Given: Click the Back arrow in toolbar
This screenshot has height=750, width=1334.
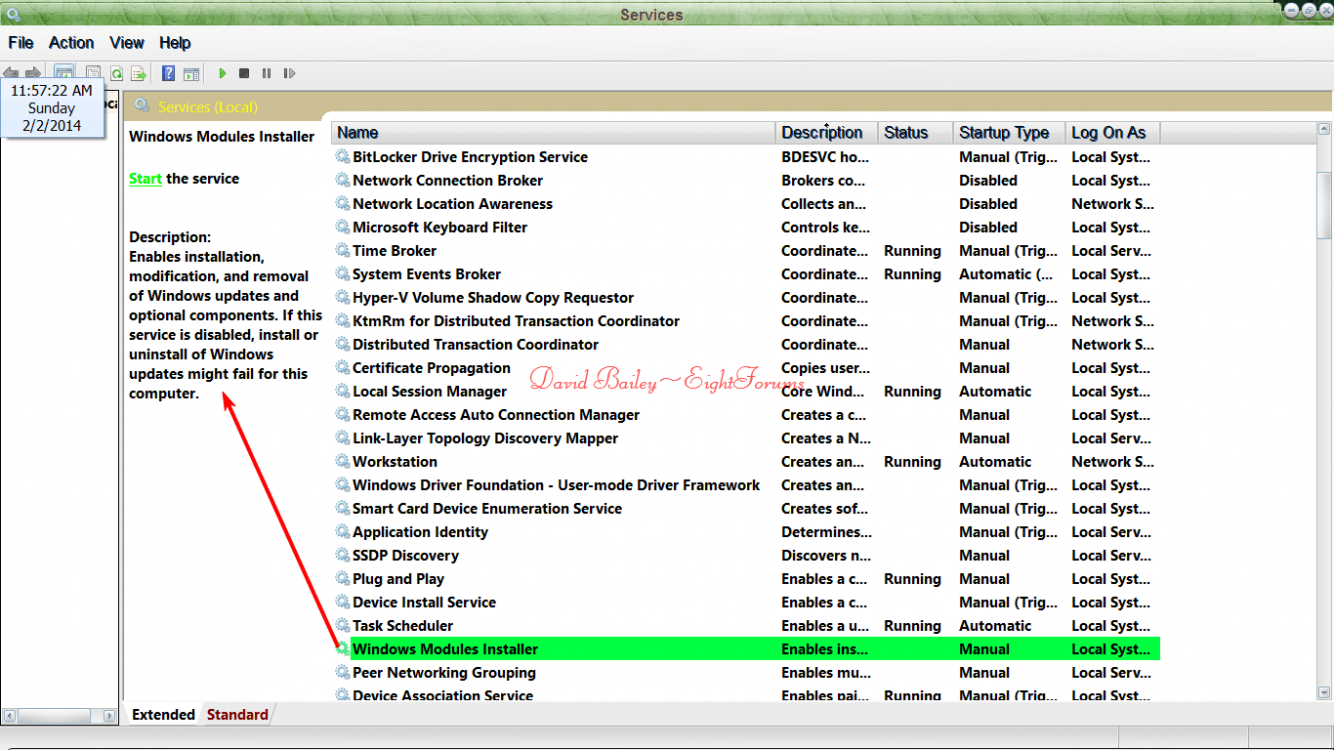Looking at the screenshot, I should click(x=11, y=73).
